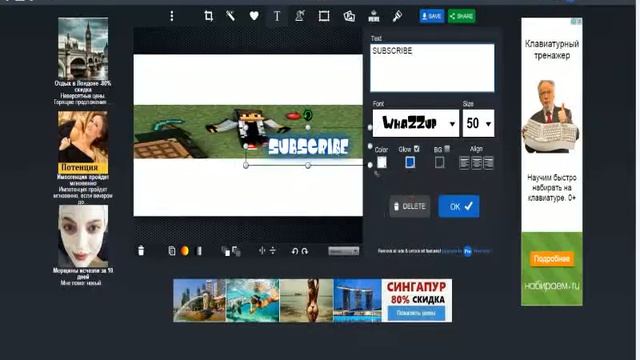Open the Whazzup font dropdown
This screenshot has height=360, width=640.
point(416,123)
